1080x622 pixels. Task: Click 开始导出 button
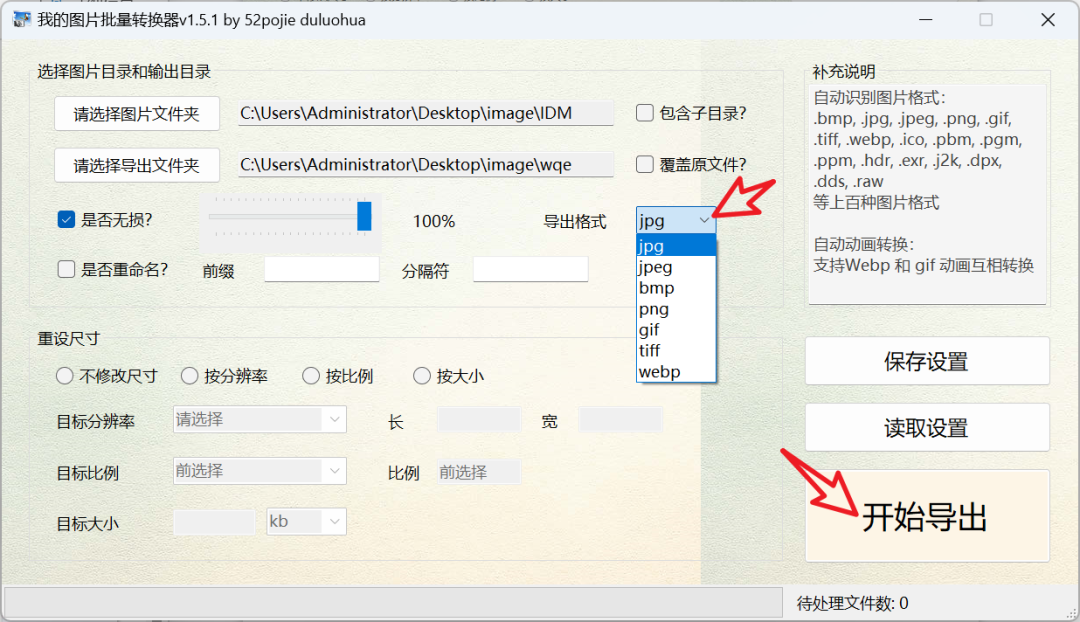coord(927,516)
